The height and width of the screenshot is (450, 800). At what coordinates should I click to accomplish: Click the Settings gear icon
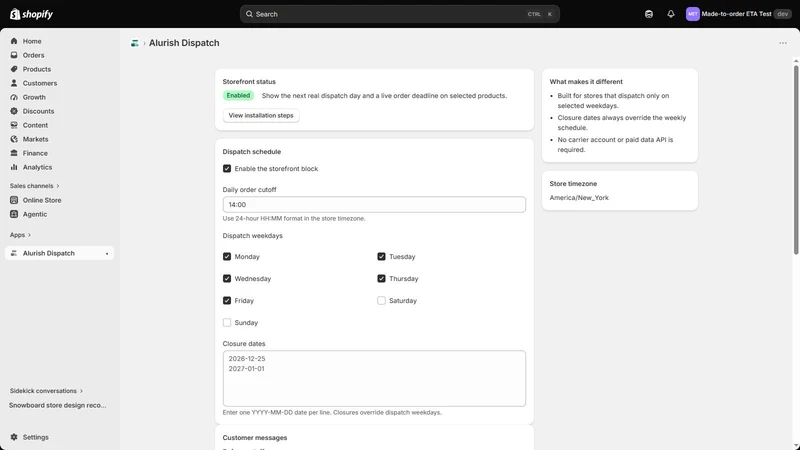[x=14, y=437]
